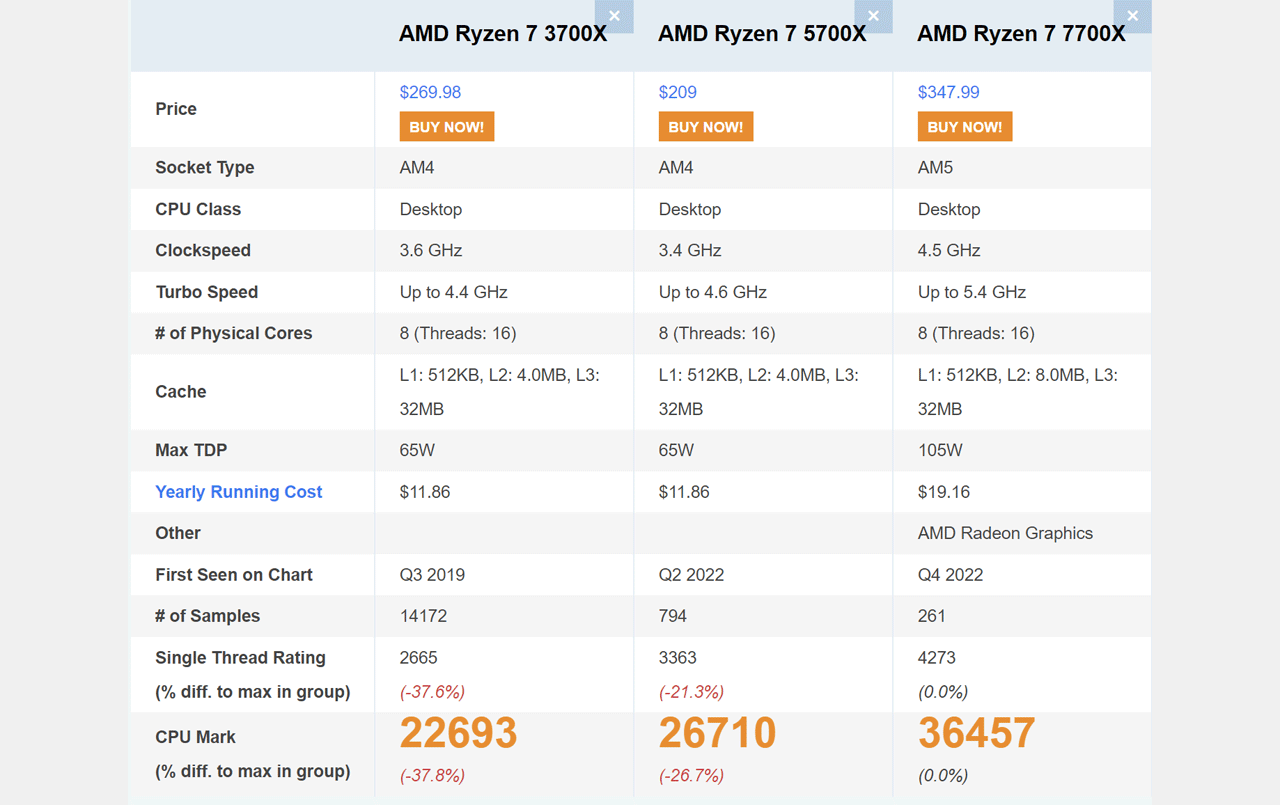
Task: Click the Max TDP row label
Action: pos(191,450)
